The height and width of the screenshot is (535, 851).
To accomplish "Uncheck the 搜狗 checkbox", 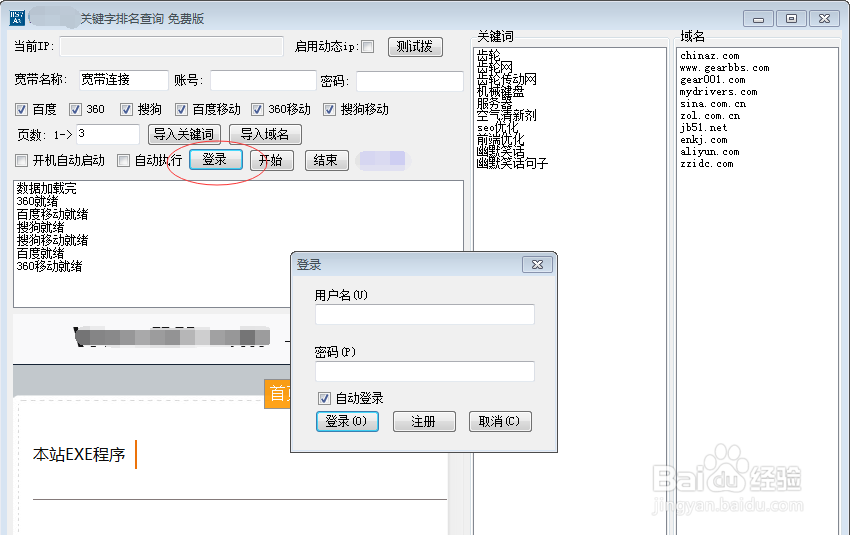I will 126,110.
